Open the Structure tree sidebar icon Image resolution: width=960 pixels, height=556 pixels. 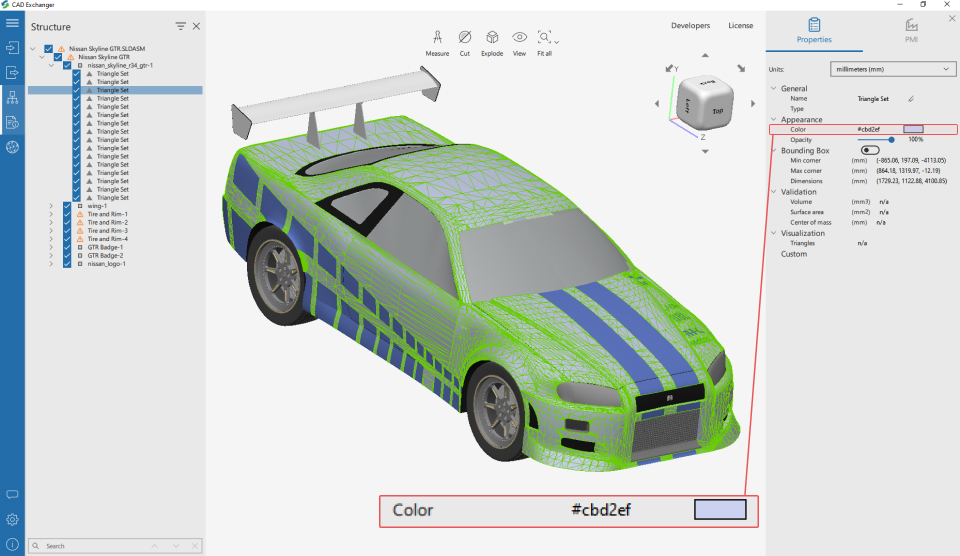12,97
